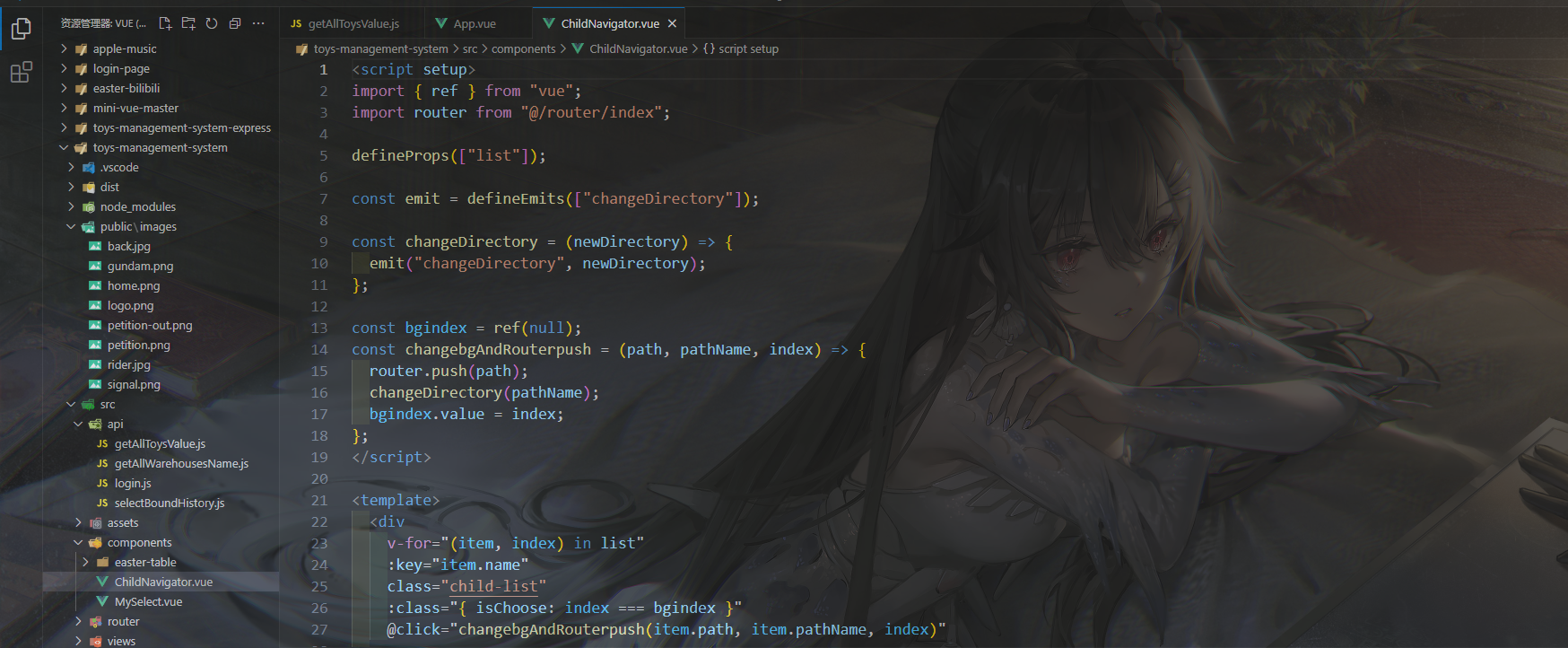This screenshot has height=648, width=1568.
Task: Click the New Folder icon in the Explorer header
Action: pos(188,23)
